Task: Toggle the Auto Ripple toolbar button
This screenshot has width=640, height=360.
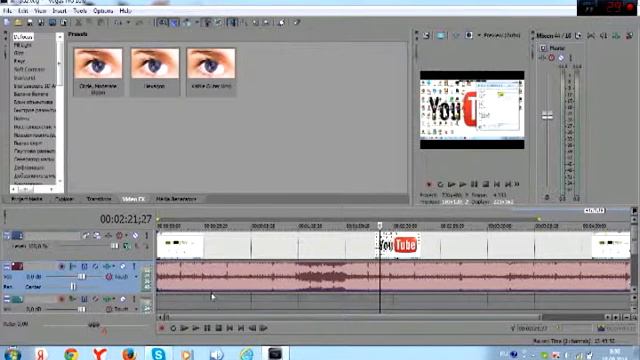Action: (x=187, y=22)
